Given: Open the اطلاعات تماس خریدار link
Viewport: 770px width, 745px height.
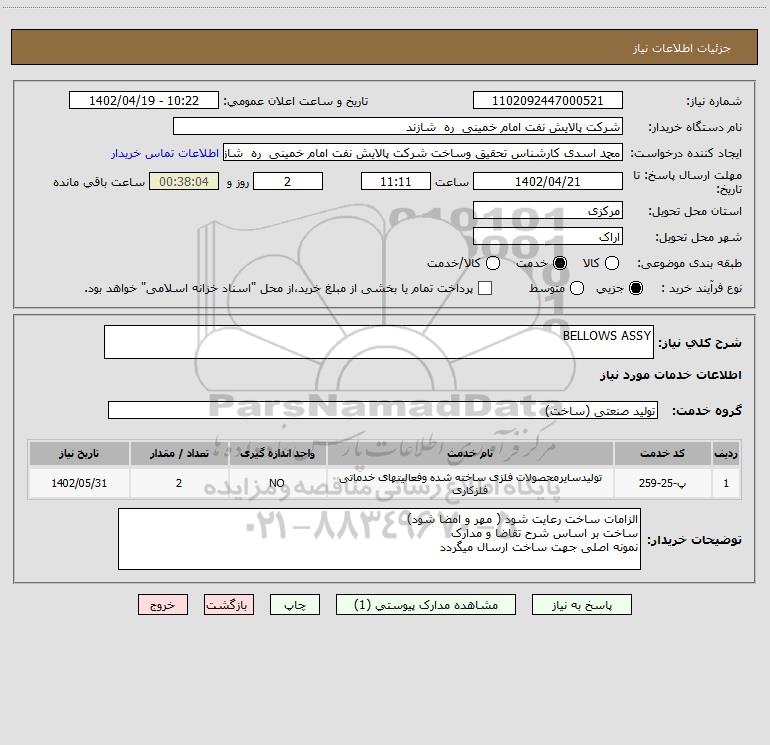Looking at the screenshot, I should [x=165, y=153].
